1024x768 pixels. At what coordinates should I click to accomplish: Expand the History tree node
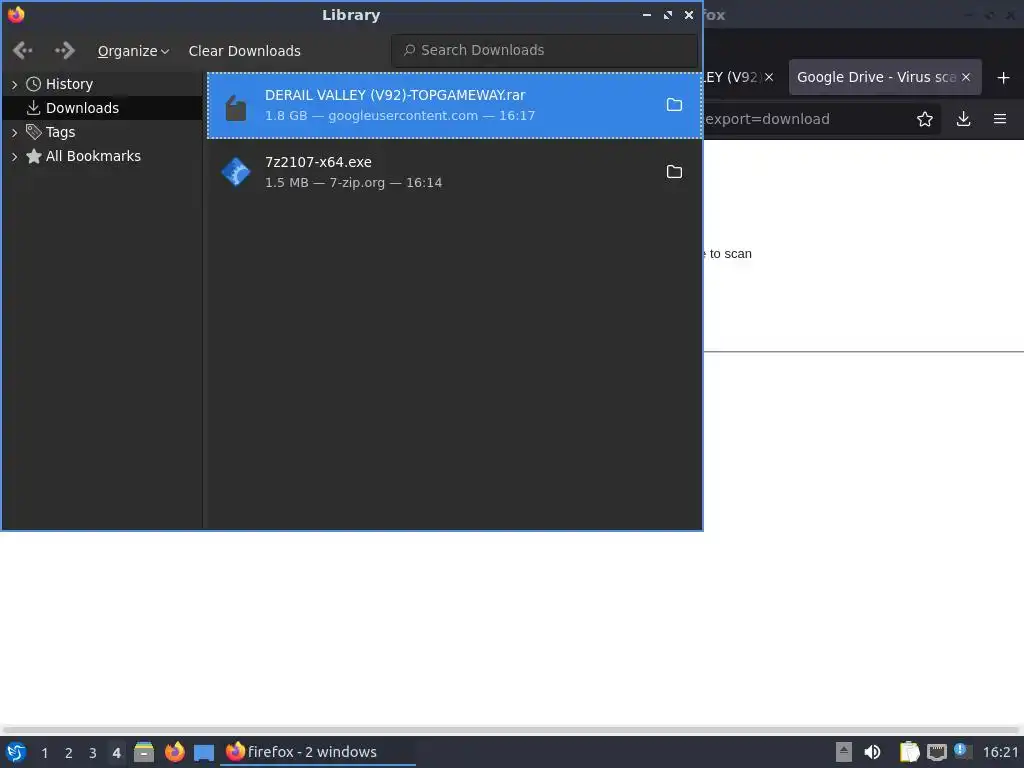tap(14, 84)
